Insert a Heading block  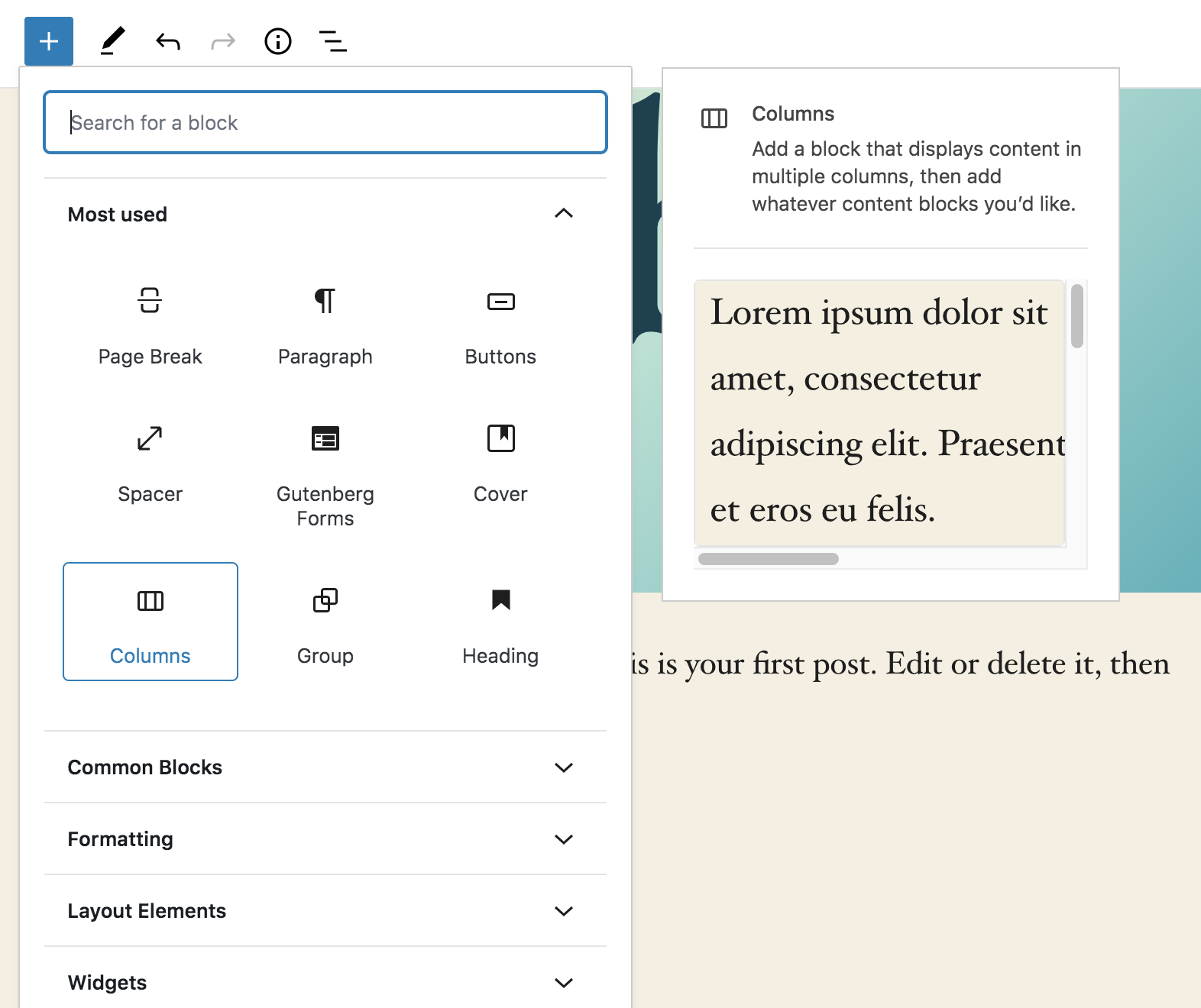(500, 622)
